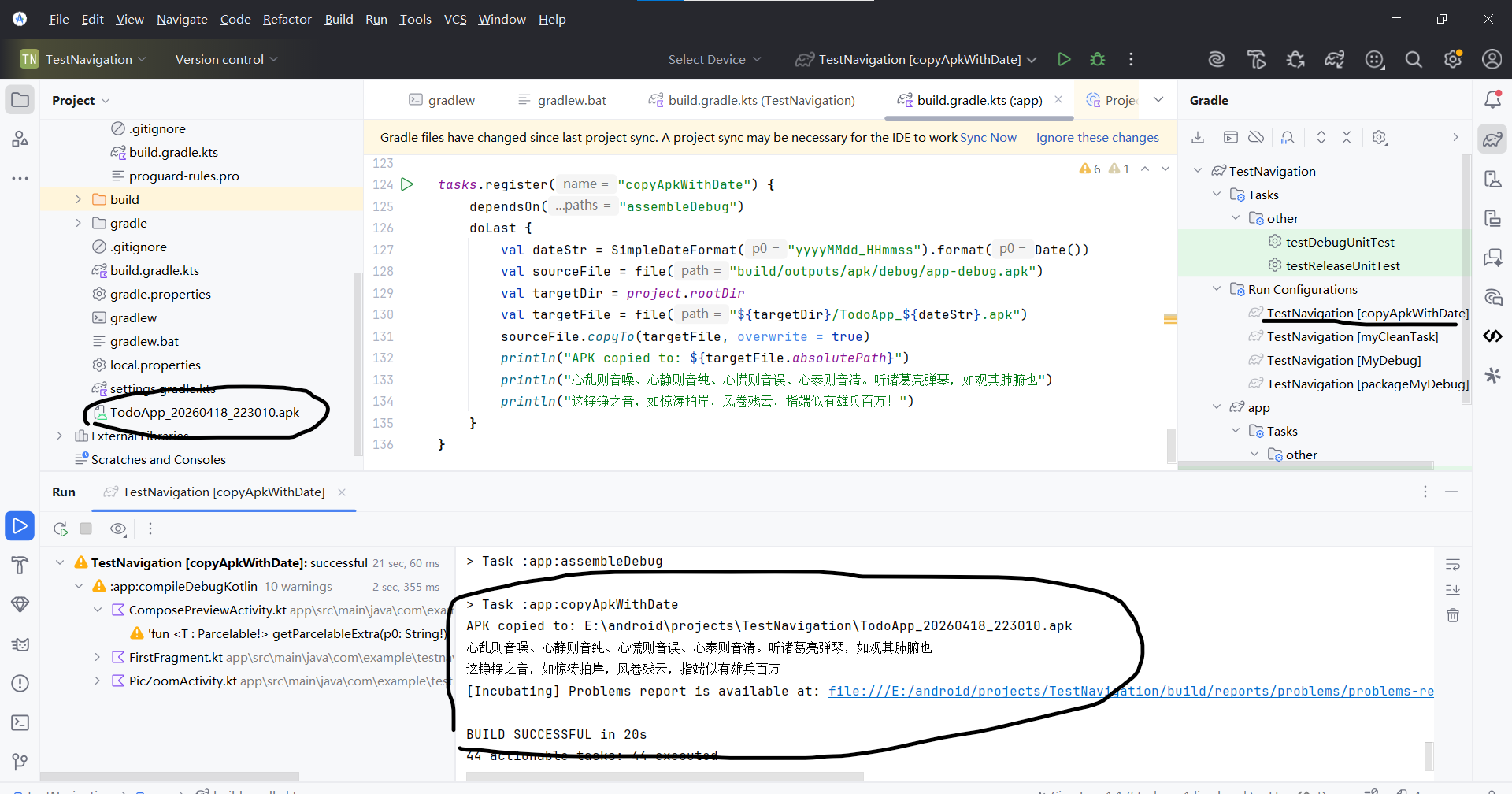Collapse all nodes in Gradle tree

(1347, 137)
